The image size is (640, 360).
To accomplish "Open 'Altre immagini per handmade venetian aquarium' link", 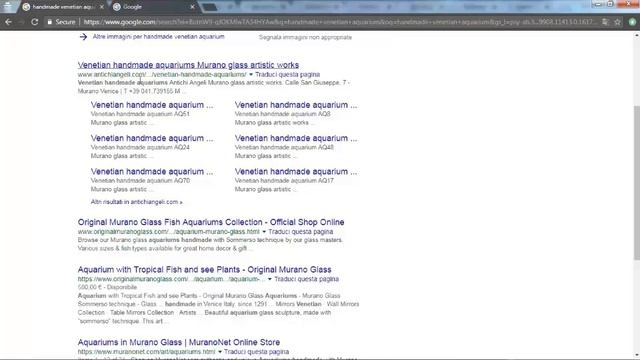I will click(158, 37).
